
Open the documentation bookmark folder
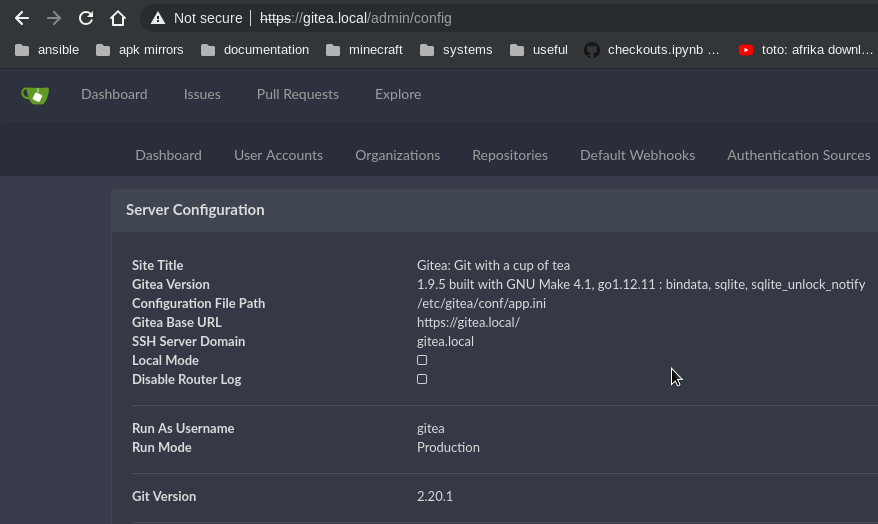point(255,50)
